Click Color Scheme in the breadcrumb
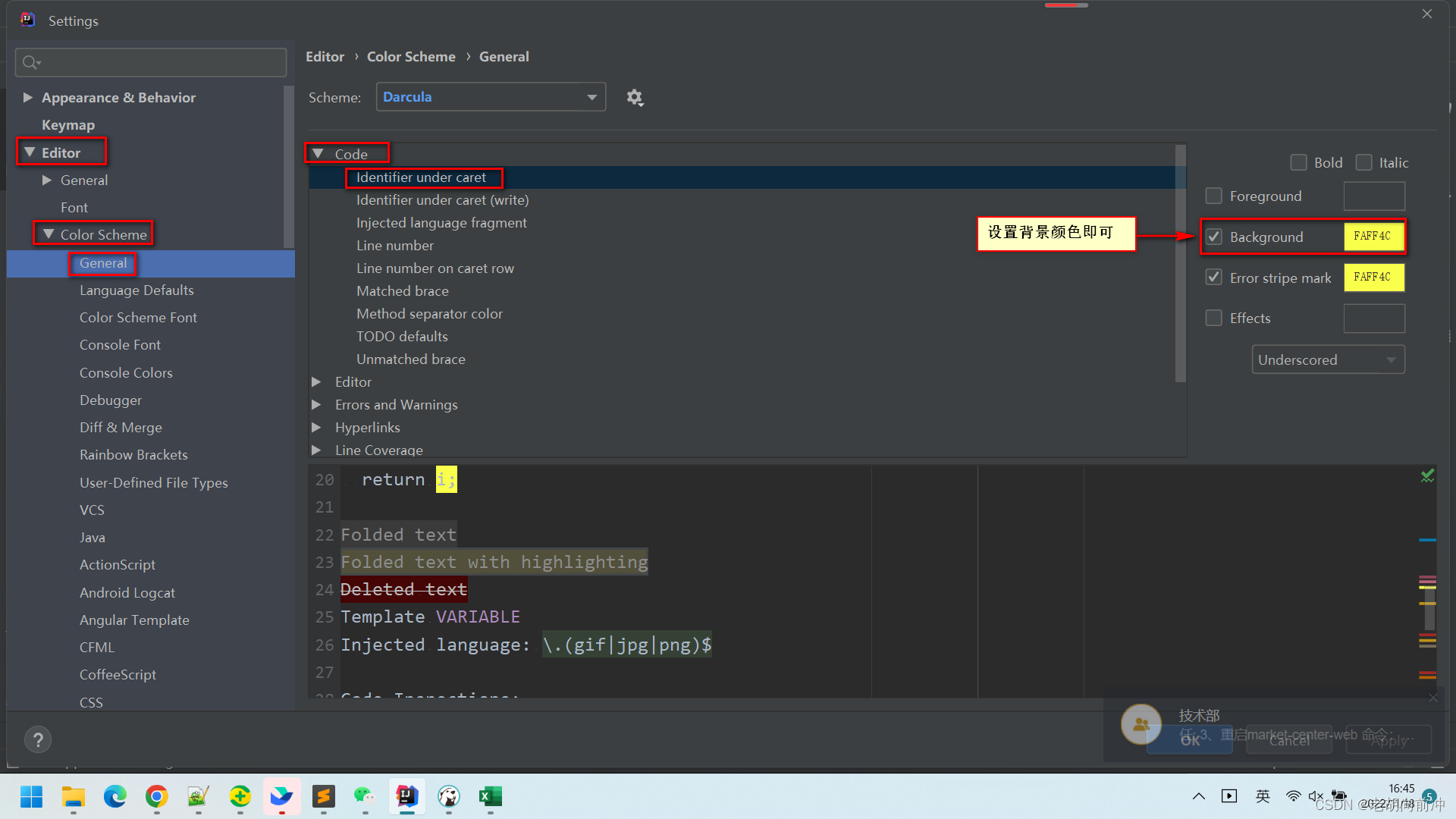Viewport: 1456px width, 819px height. (411, 57)
